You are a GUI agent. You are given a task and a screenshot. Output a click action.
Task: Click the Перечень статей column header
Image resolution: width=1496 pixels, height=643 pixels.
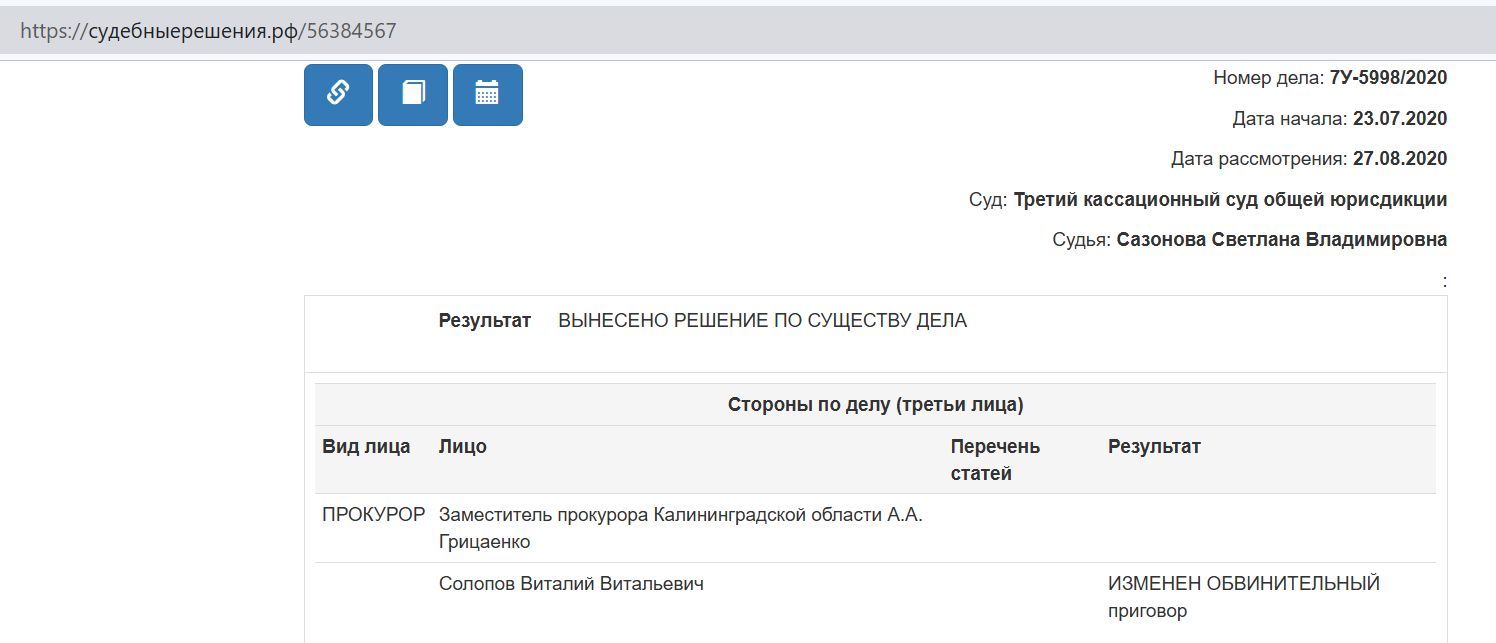[996, 460]
